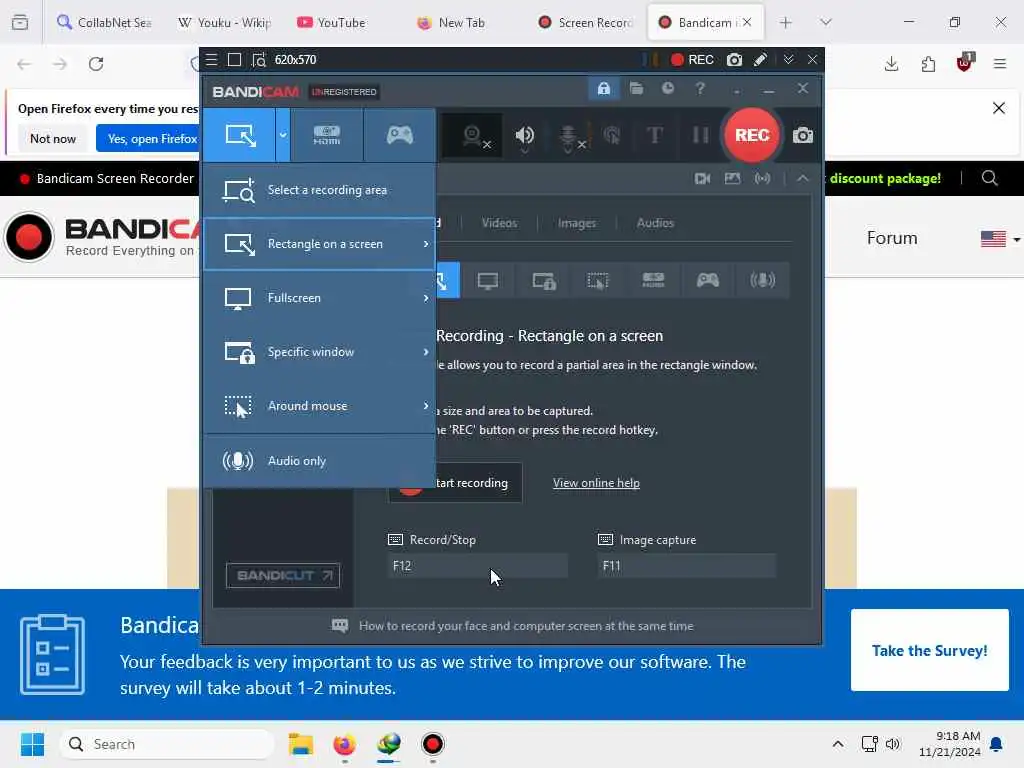Open the drawing pencil tool on capture bar

pos(760,60)
